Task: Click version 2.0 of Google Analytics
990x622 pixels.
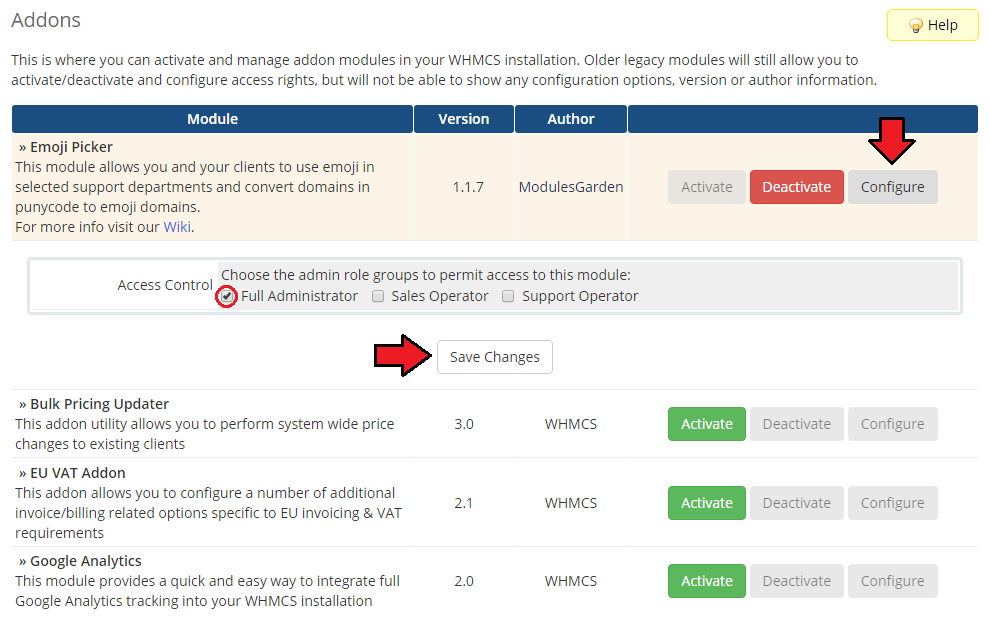Action: tap(463, 581)
